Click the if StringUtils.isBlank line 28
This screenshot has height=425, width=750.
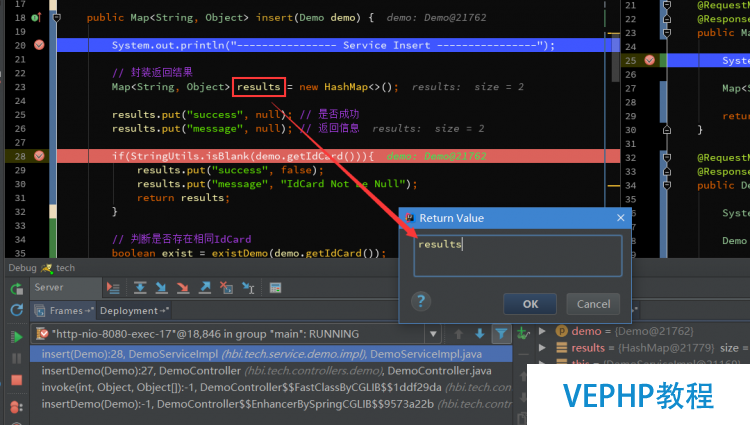click(x=243, y=156)
